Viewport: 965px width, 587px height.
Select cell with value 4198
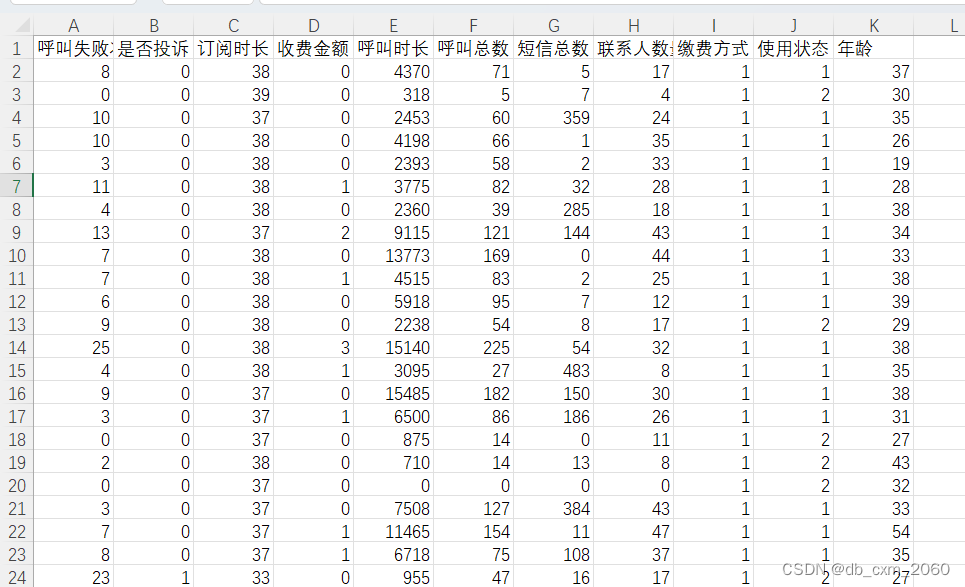393,140
